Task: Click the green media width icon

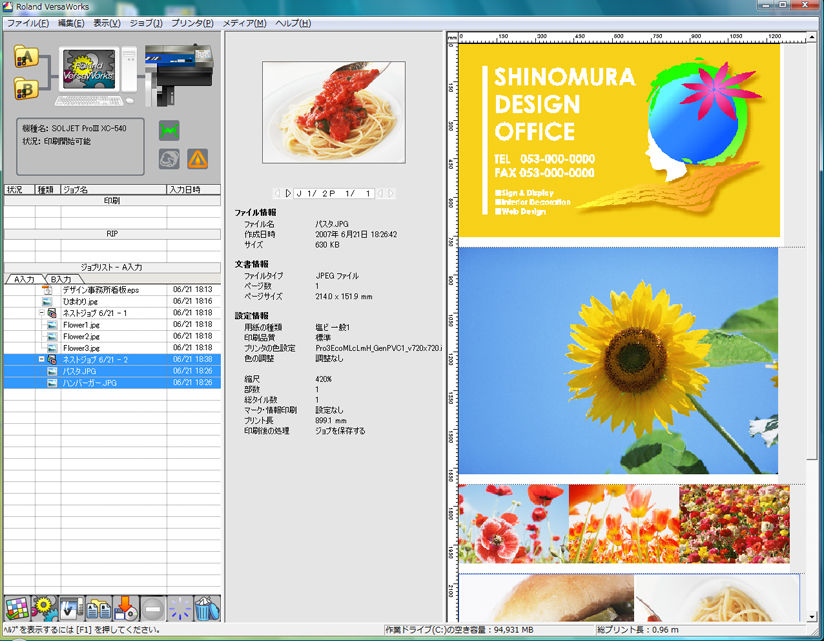Action: point(168,130)
